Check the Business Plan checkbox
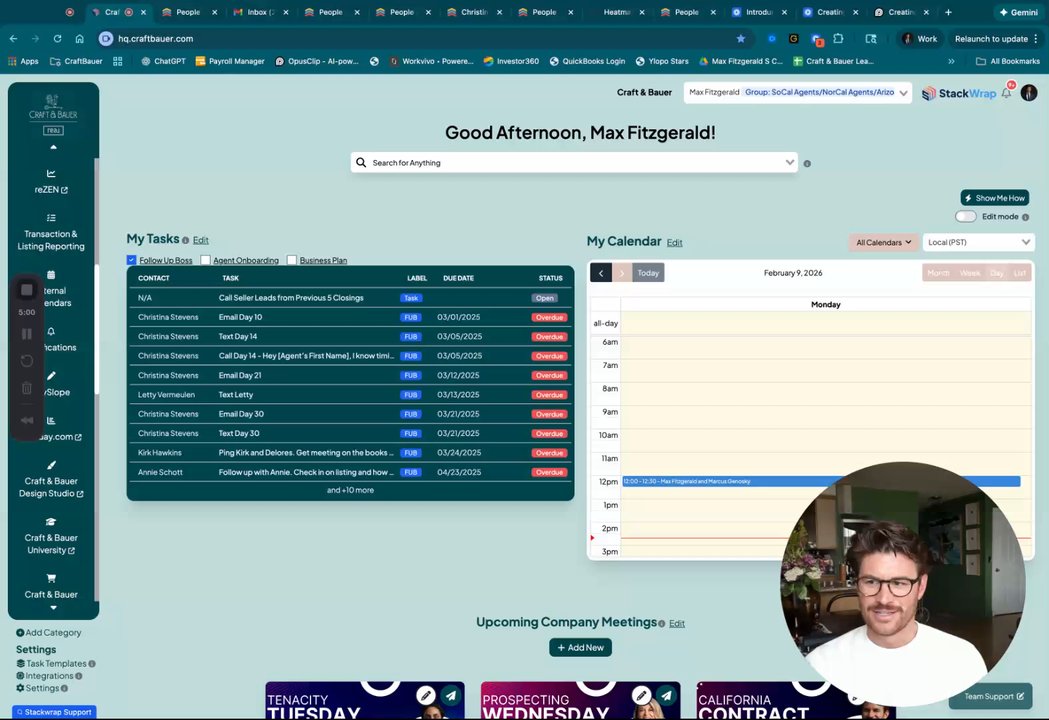The width and height of the screenshot is (1049, 720). [292, 260]
